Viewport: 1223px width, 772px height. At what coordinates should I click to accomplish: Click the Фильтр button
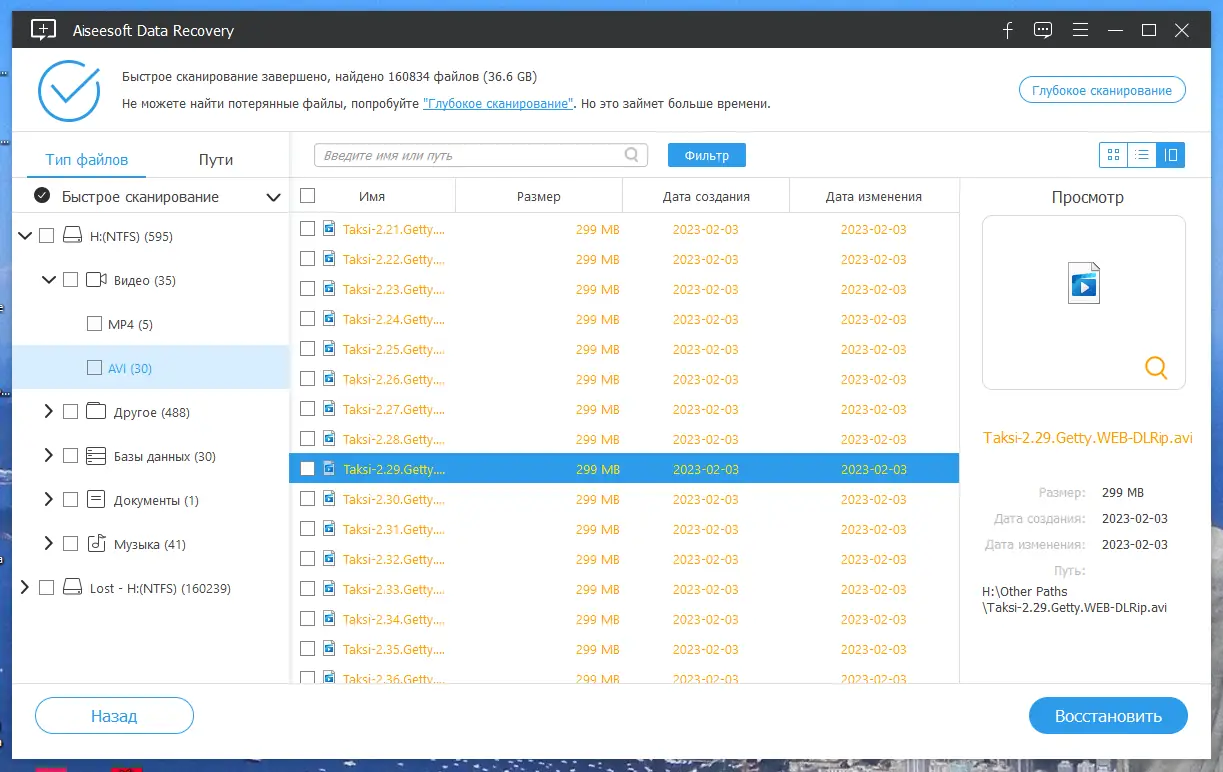tap(707, 155)
